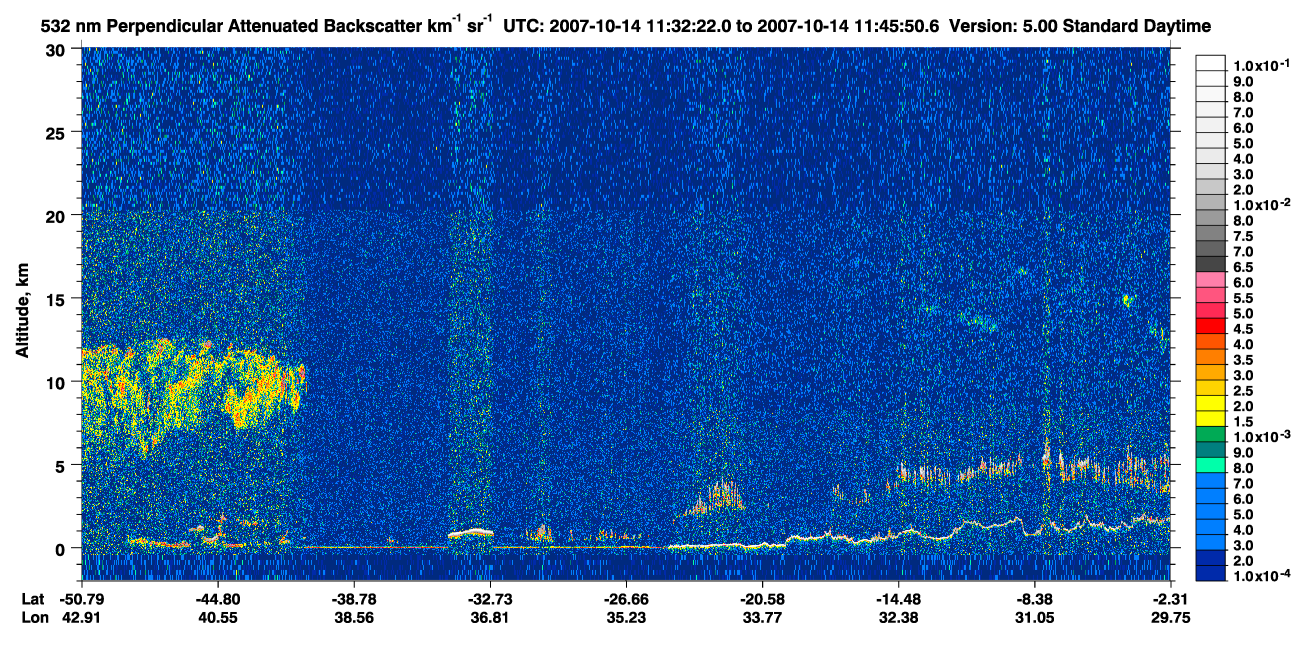Click the "Lon" row label
The width and height of the screenshot is (1300, 667).
pos(33,618)
